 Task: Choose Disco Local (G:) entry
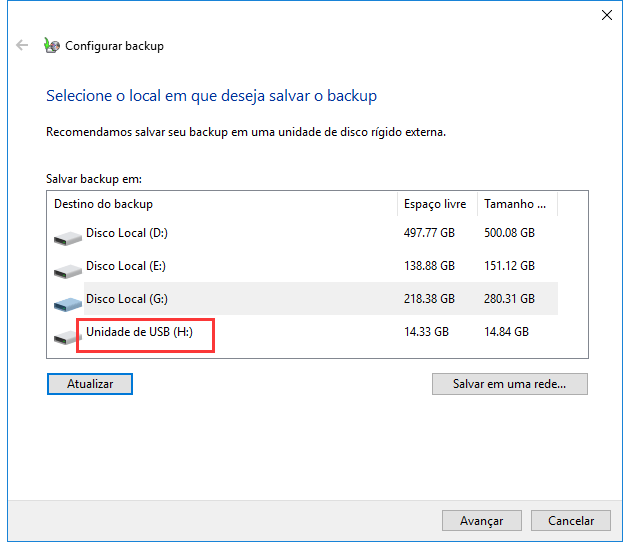tap(125, 299)
